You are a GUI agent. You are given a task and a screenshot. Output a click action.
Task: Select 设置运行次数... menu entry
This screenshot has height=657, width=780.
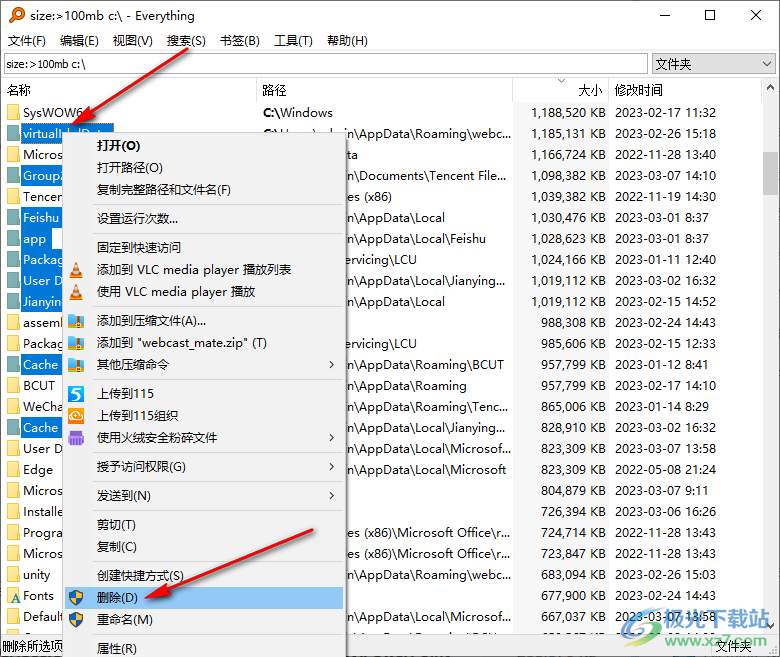(204, 219)
